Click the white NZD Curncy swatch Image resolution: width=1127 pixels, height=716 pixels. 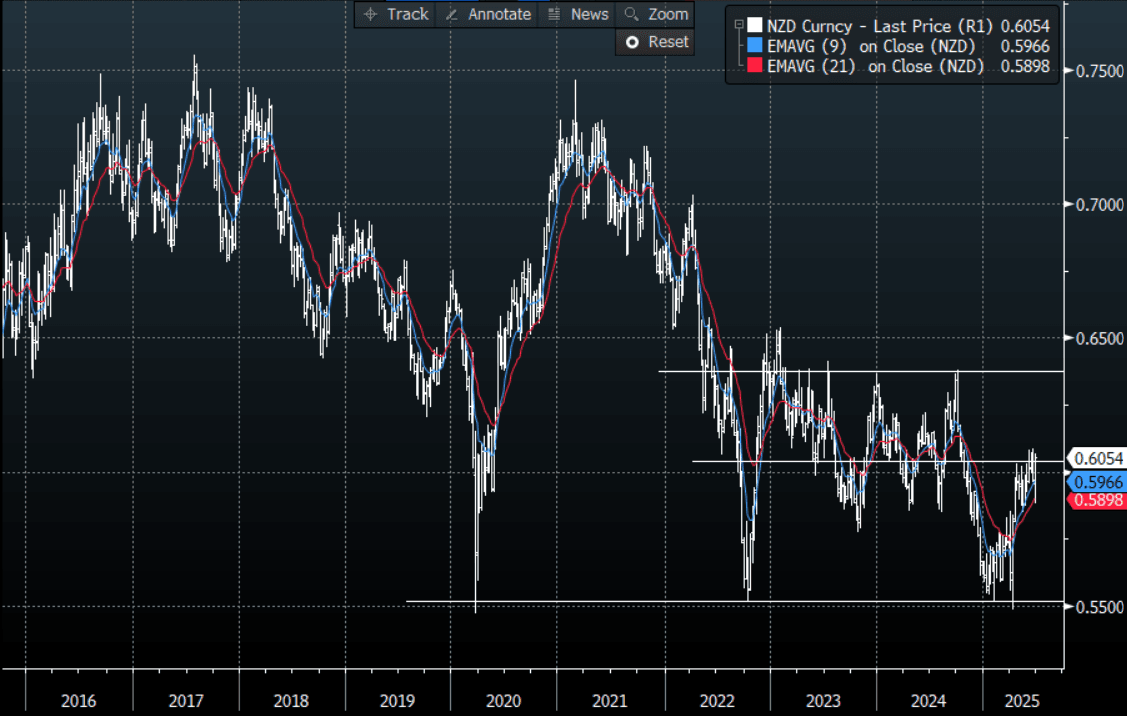(756, 25)
